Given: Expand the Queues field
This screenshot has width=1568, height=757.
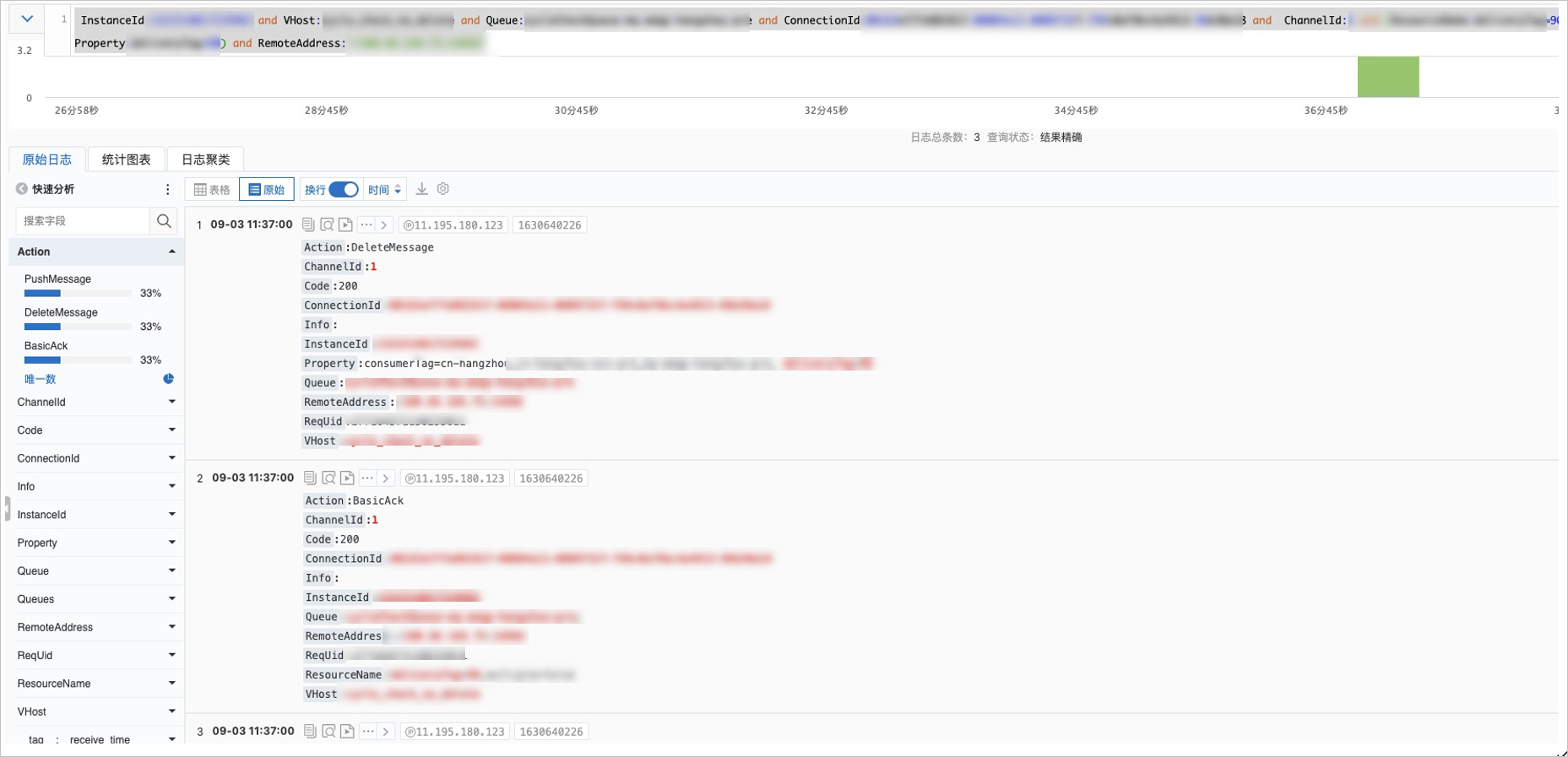Looking at the screenshot, I should 172,599.
